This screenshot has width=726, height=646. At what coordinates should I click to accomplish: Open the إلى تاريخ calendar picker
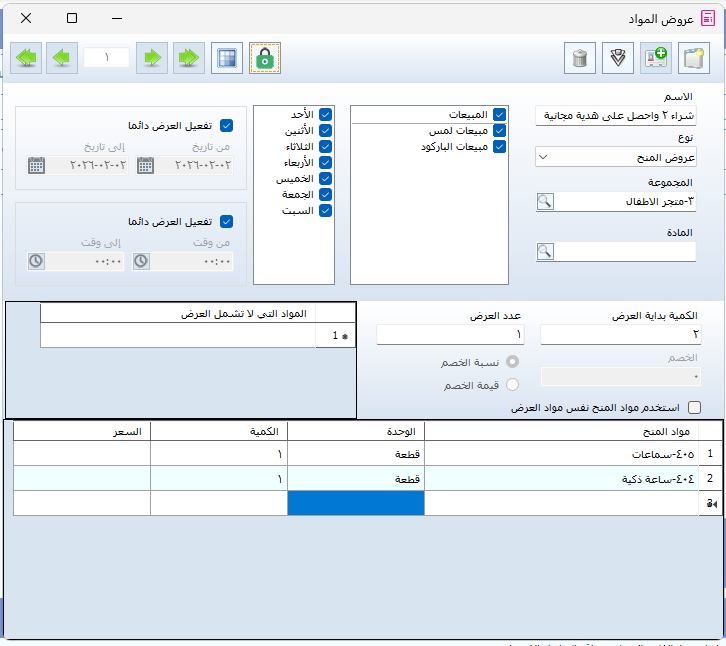[x=36, y=166]
